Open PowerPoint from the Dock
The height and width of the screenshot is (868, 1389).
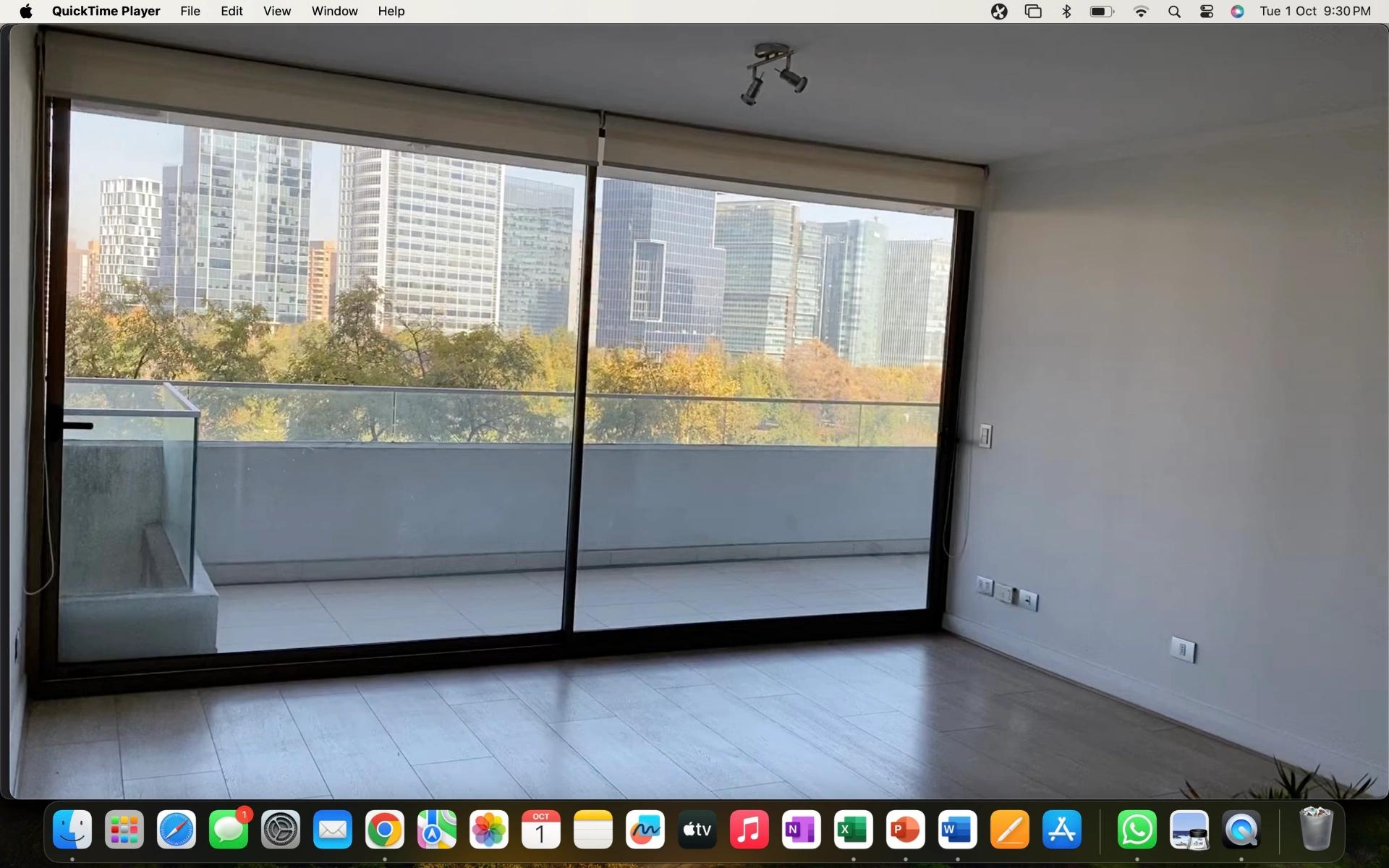(905, 830)
